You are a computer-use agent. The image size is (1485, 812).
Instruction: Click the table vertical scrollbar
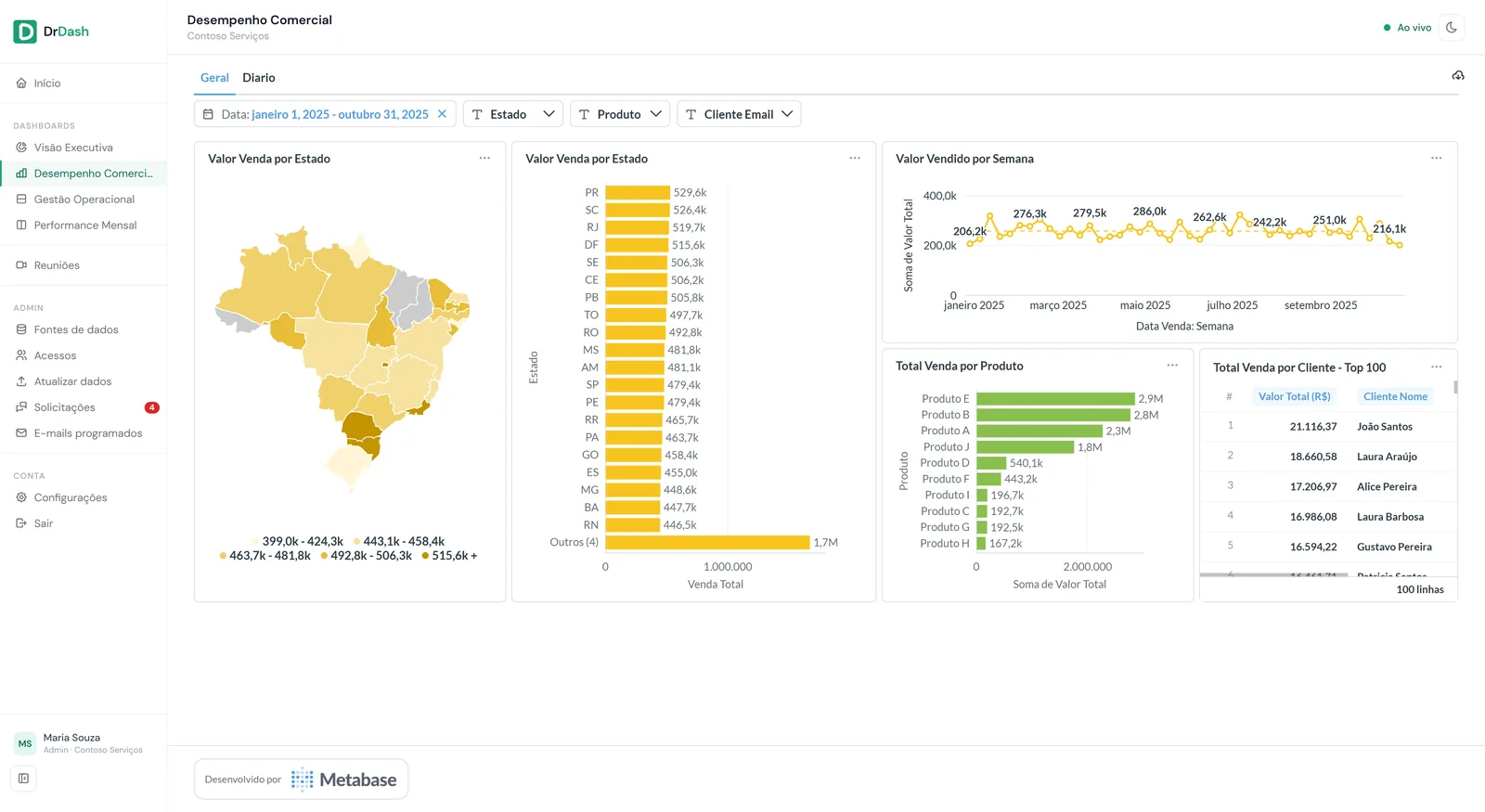(x=1455, y=387)
